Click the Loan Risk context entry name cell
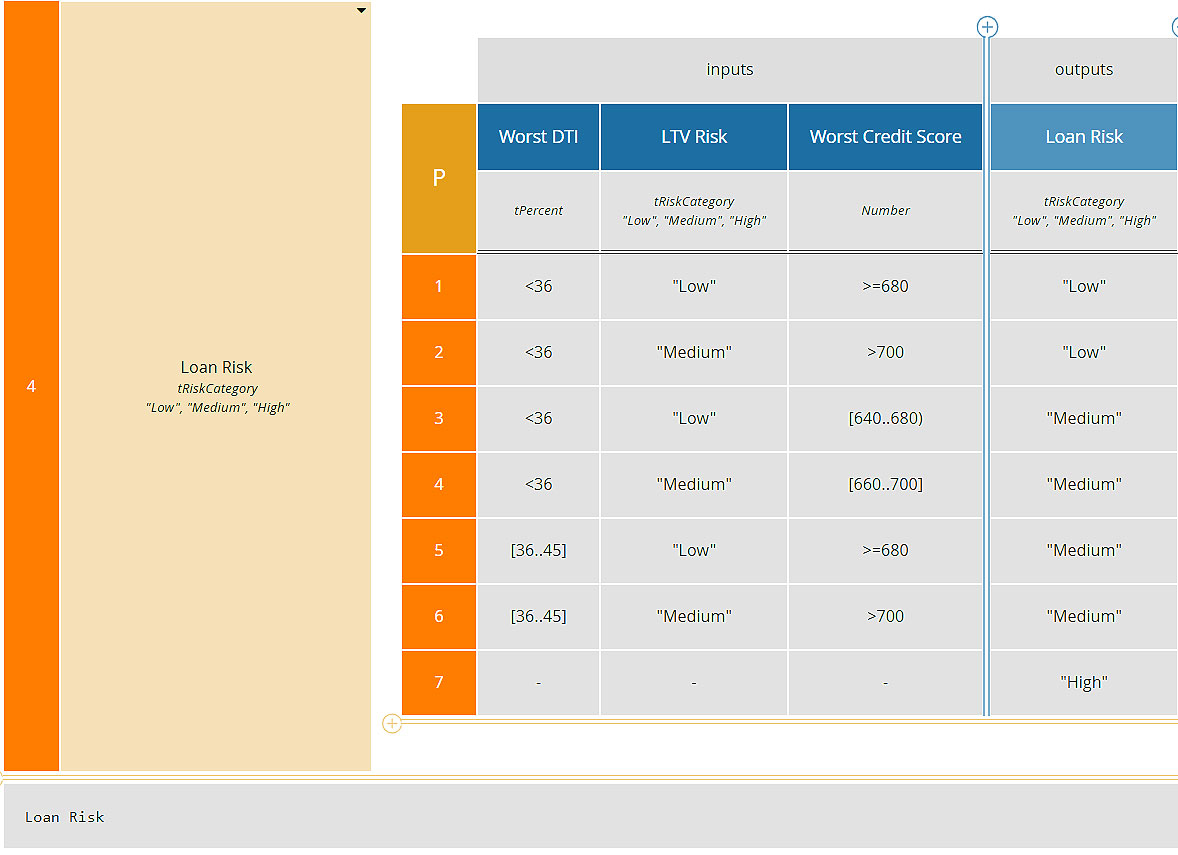Screen dimensions: 1178x855 coord(216,386)
